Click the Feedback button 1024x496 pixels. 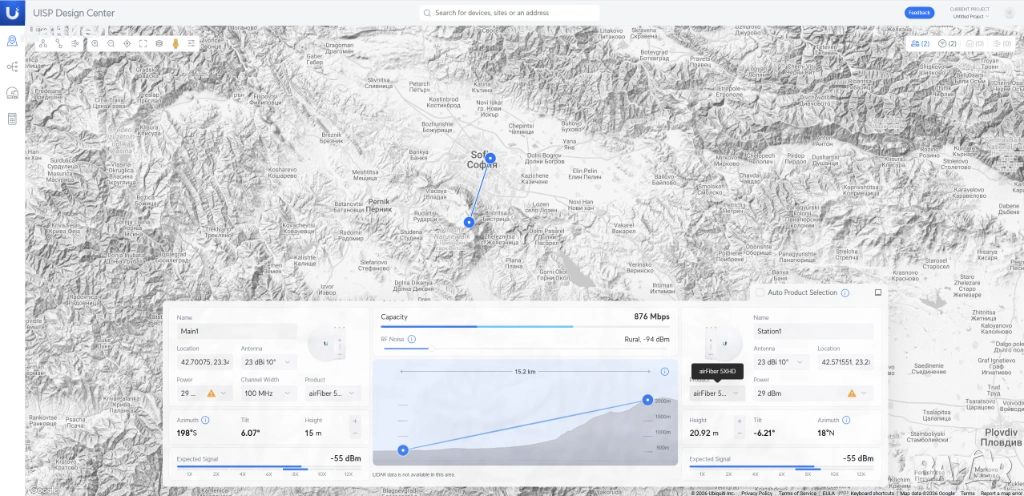pos(919,12)
